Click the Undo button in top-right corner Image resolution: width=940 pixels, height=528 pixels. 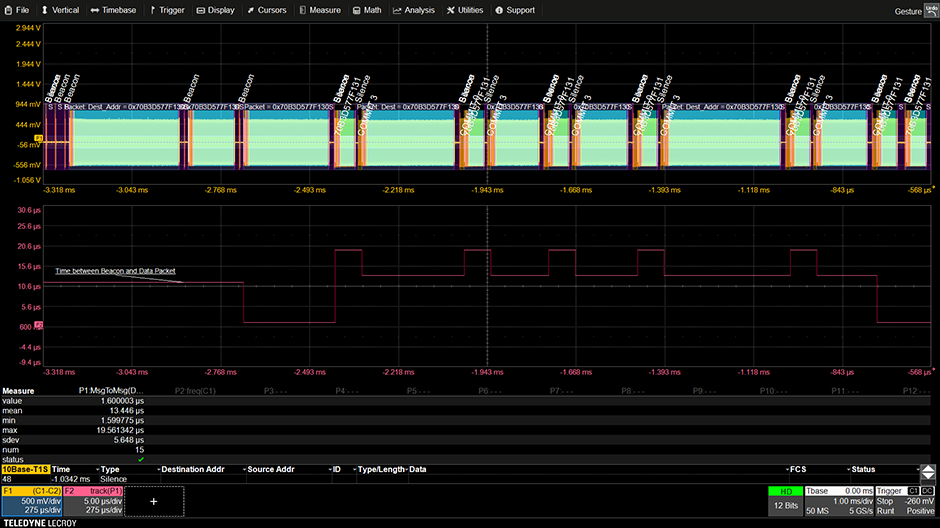click(931, 9)
